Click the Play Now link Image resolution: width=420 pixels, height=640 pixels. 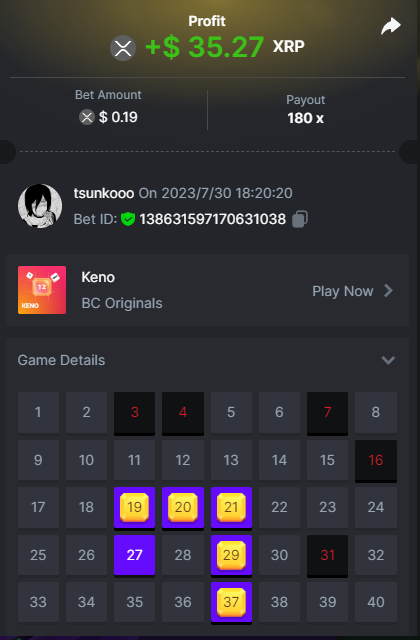click(342, 291)
